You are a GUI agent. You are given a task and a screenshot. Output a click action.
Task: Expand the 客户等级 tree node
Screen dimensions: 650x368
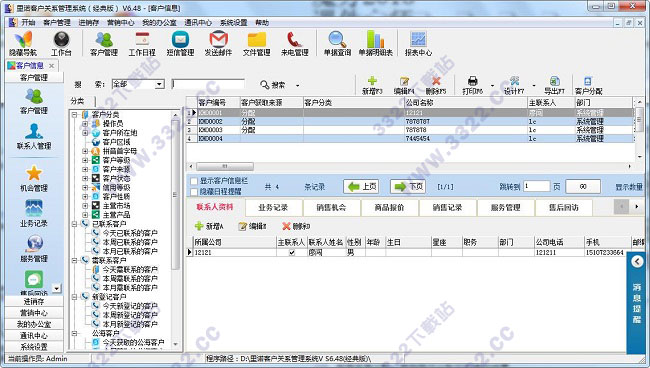[85, 160]
